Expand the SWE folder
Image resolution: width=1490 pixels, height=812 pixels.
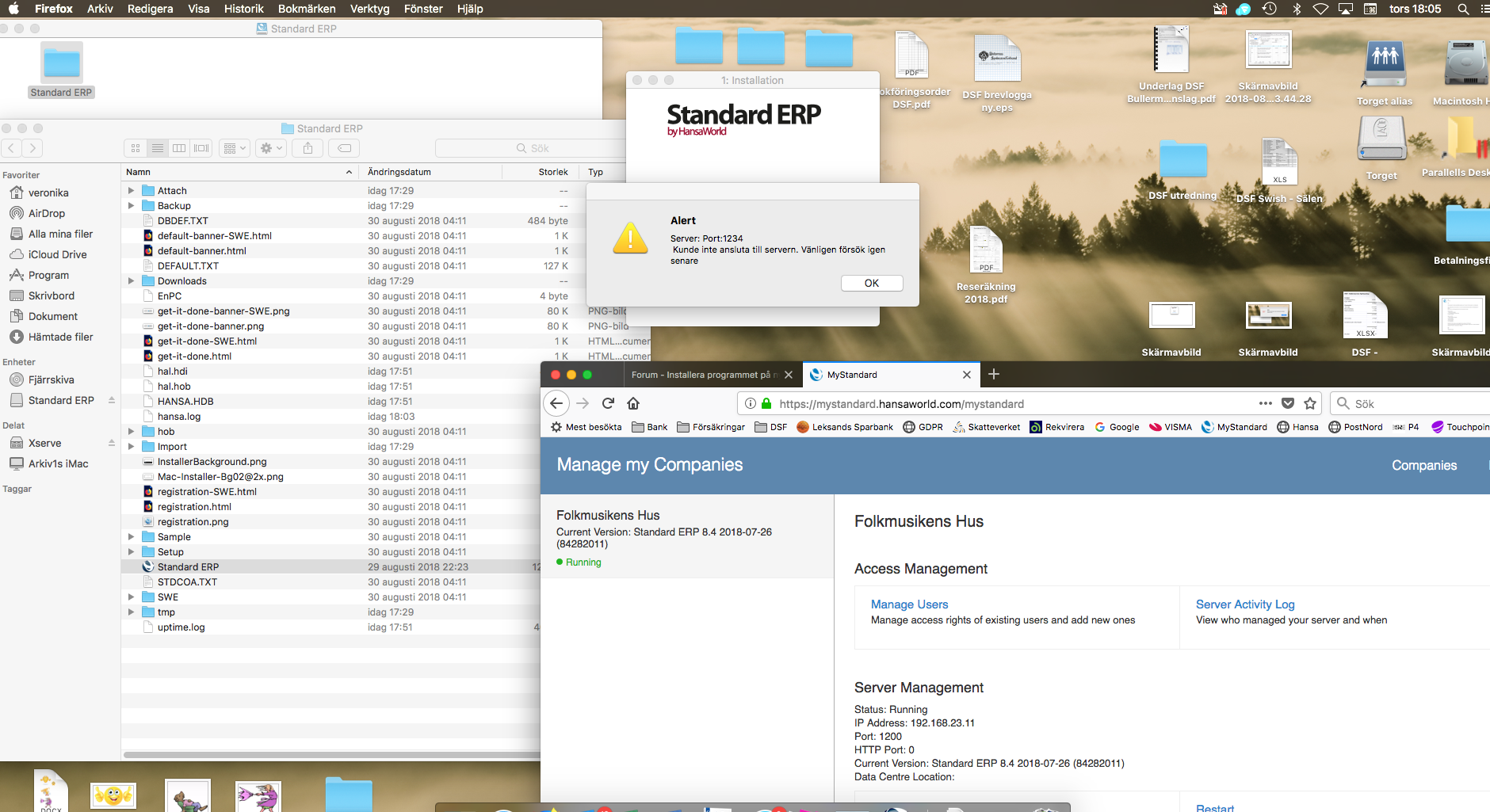coord(131,597)
